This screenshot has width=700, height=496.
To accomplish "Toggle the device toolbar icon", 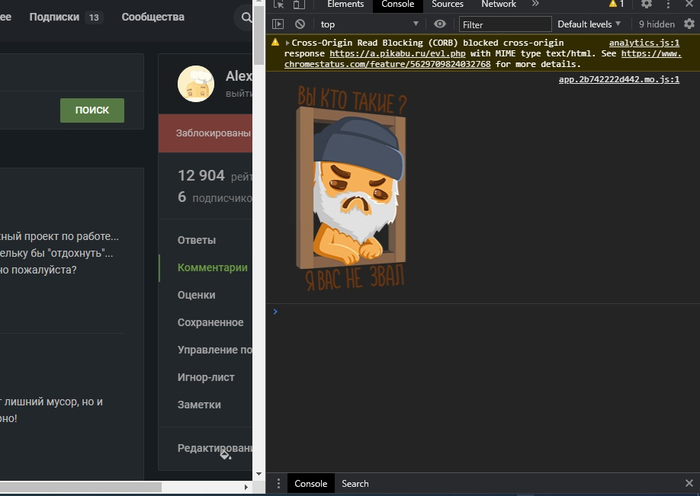I will [300, 5].
